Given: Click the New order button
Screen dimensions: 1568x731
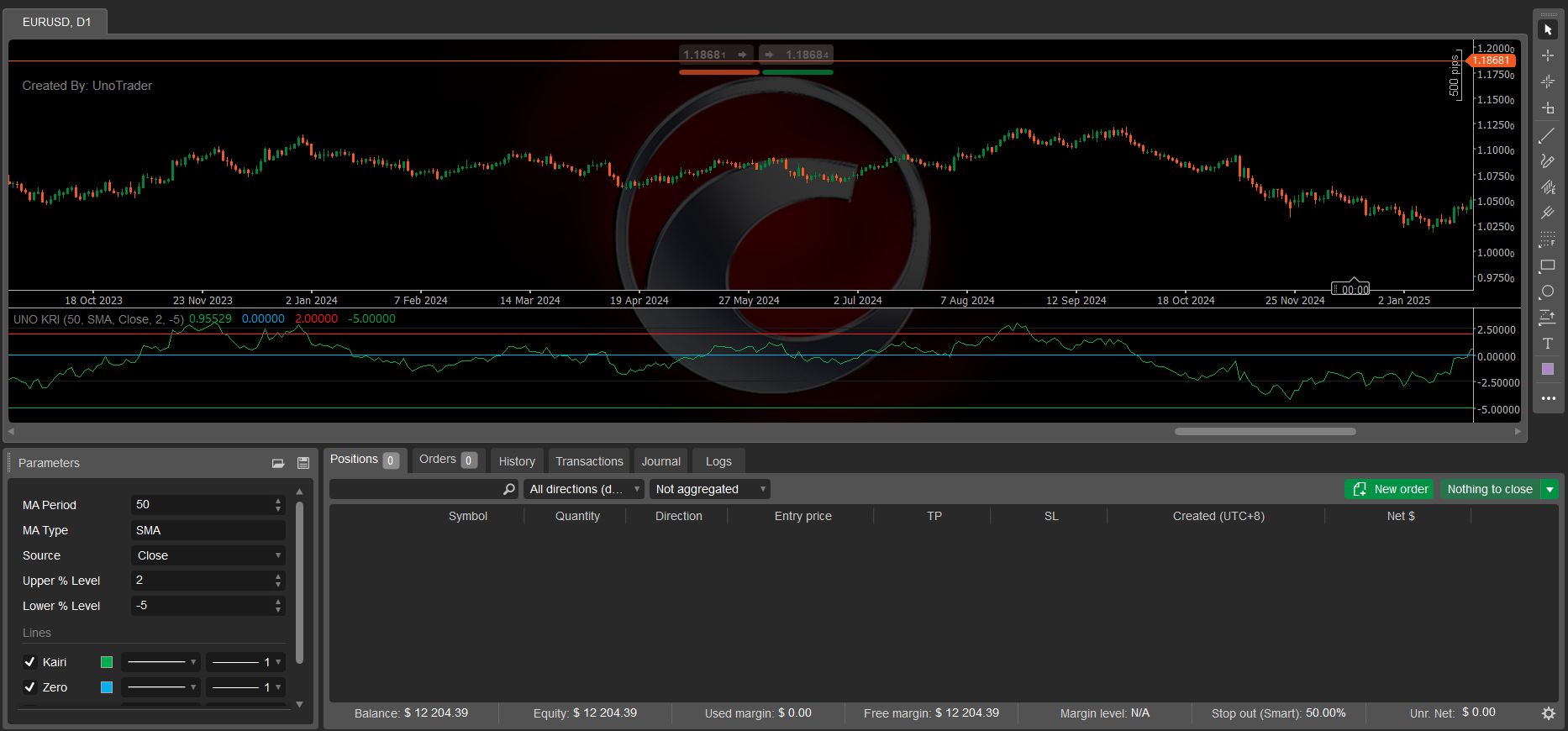Looking at the screenshot, I should 1391,489.
